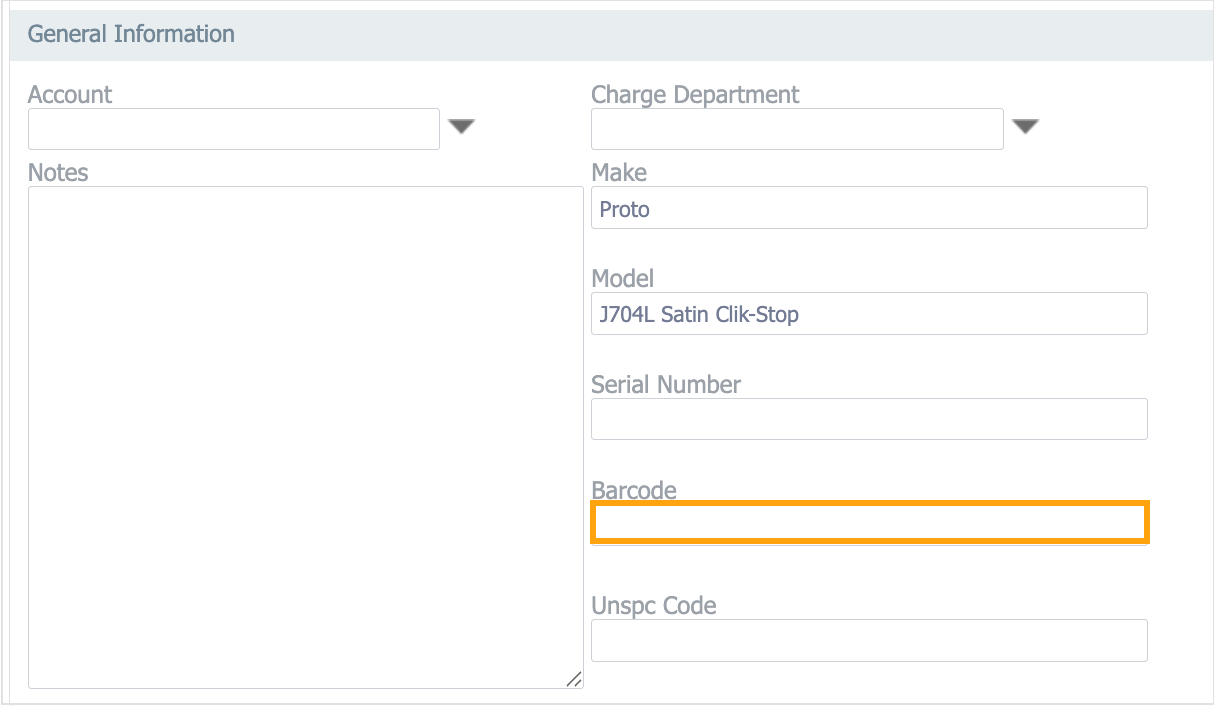
Task: Click into the Notes text area
Action: 305,437
